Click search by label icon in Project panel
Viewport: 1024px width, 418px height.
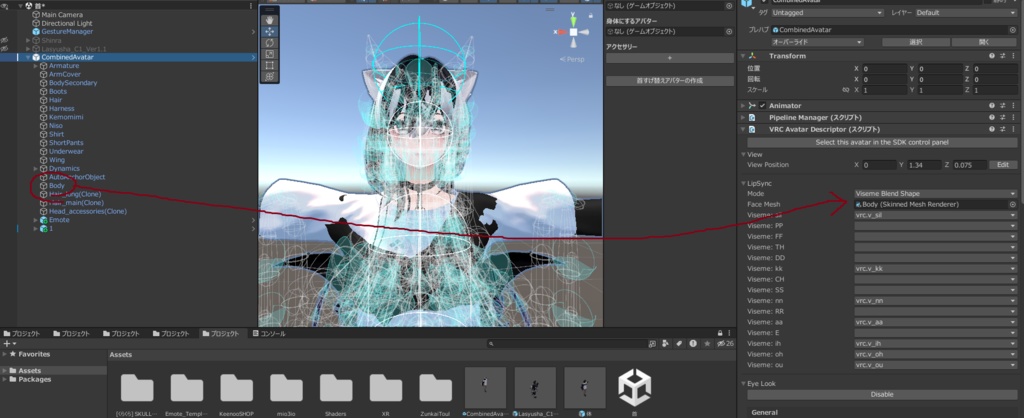pyautogui.click(x=679, y=344)
